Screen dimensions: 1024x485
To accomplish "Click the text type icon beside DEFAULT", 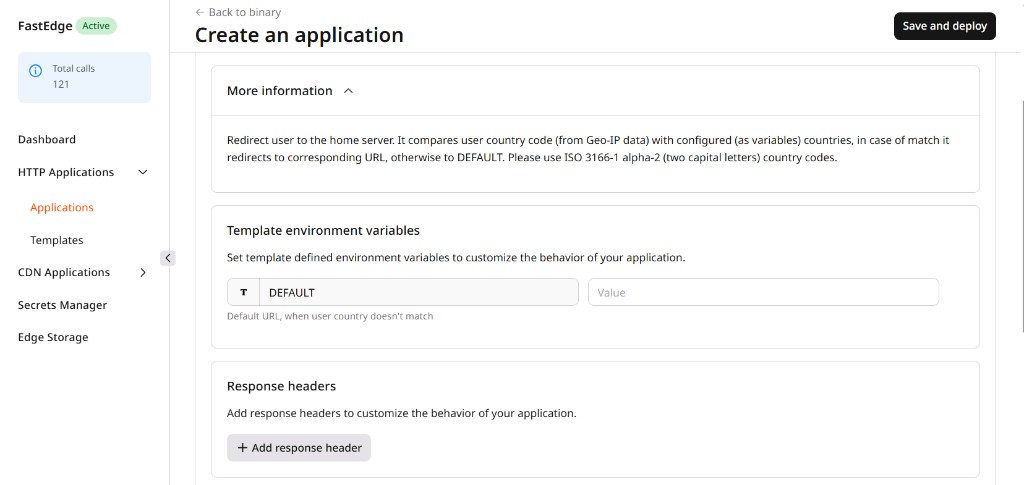I will pos(244,292).
